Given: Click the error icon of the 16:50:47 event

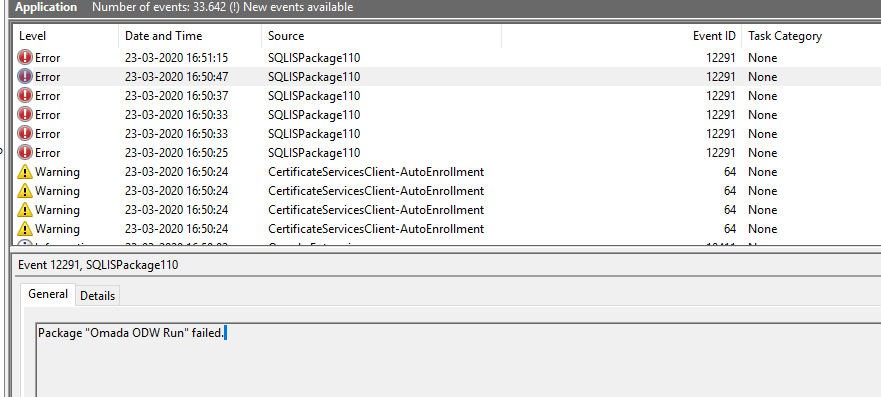Looking at the screenshot, I should click(x=25, y=77).
